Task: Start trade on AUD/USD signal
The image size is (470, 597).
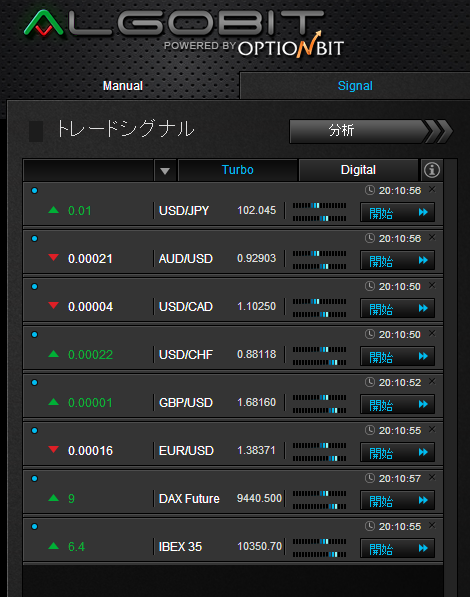Action: (x=397, y=260)
